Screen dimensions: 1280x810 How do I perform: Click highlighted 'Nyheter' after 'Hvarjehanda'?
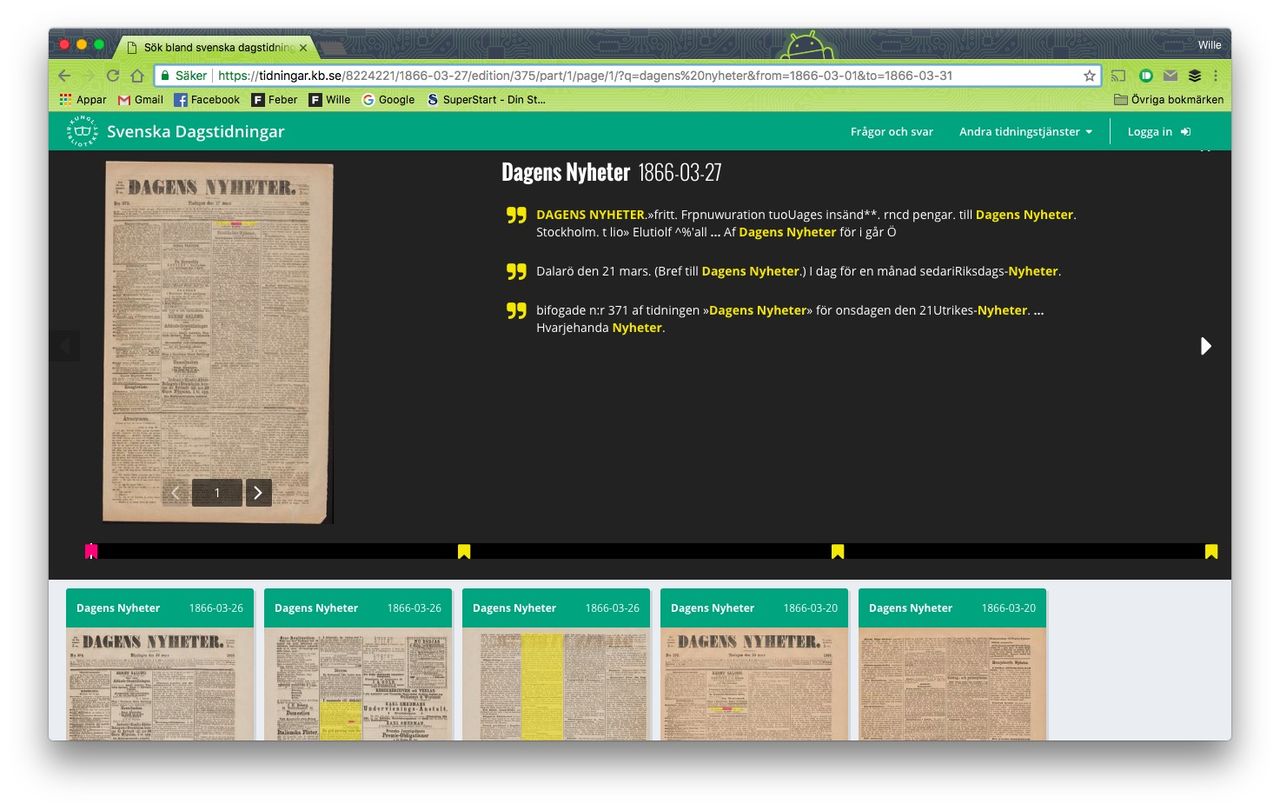[637, 328]
